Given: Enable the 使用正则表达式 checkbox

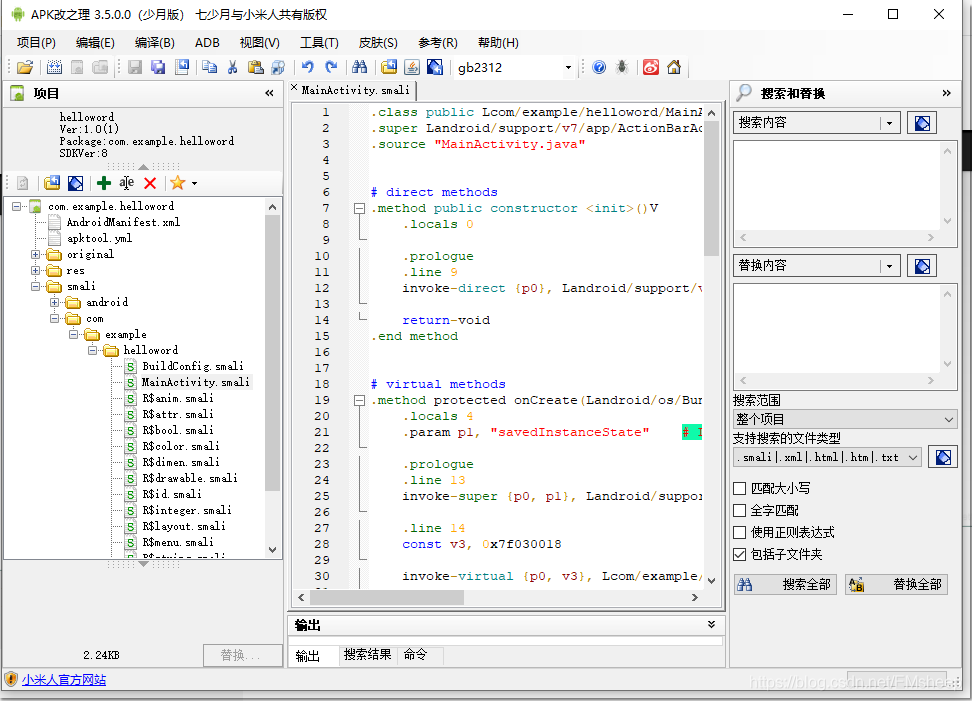Looking at the screenshot, I should point(740,532).
